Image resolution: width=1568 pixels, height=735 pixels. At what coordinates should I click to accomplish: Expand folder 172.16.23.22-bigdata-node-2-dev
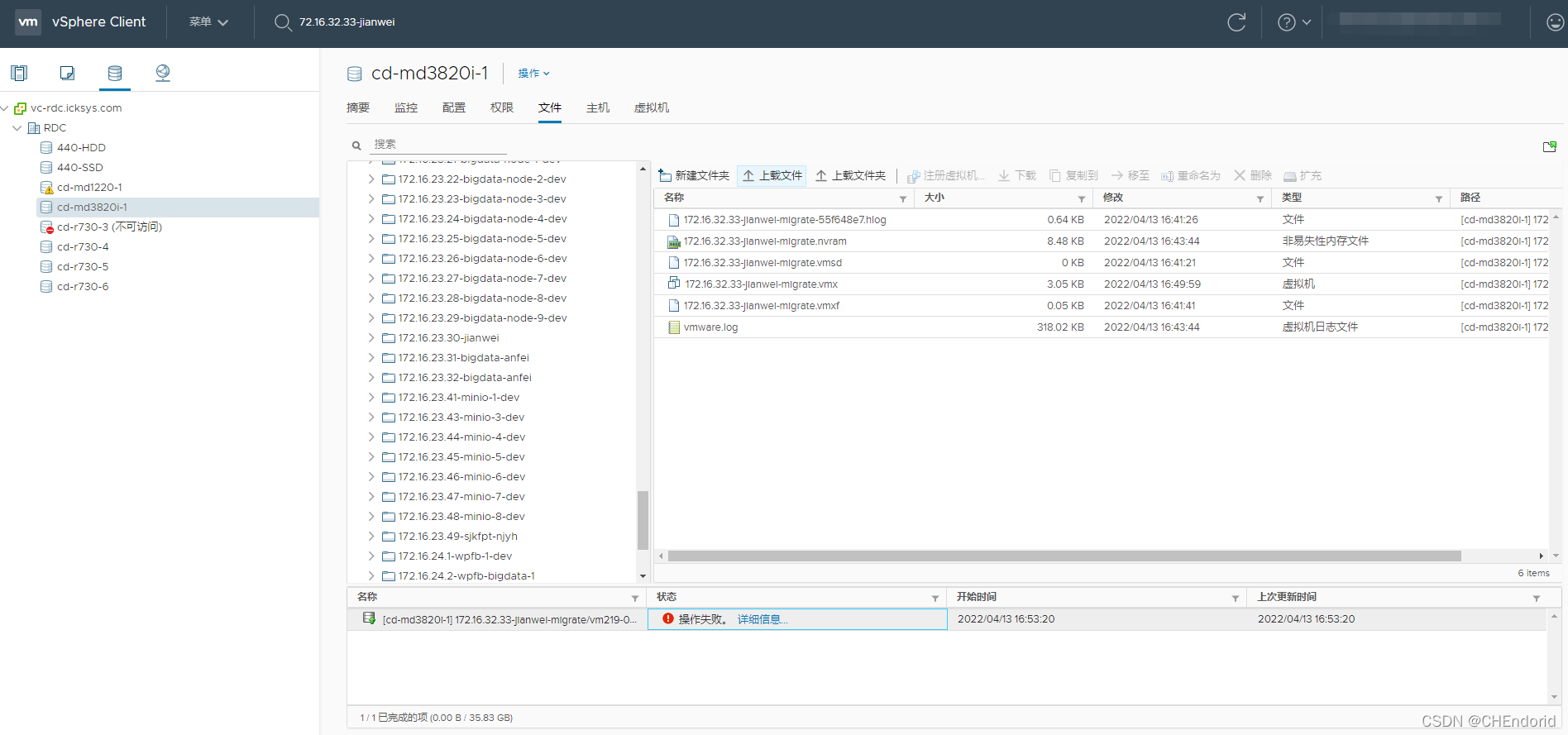(x=371, y=179)
